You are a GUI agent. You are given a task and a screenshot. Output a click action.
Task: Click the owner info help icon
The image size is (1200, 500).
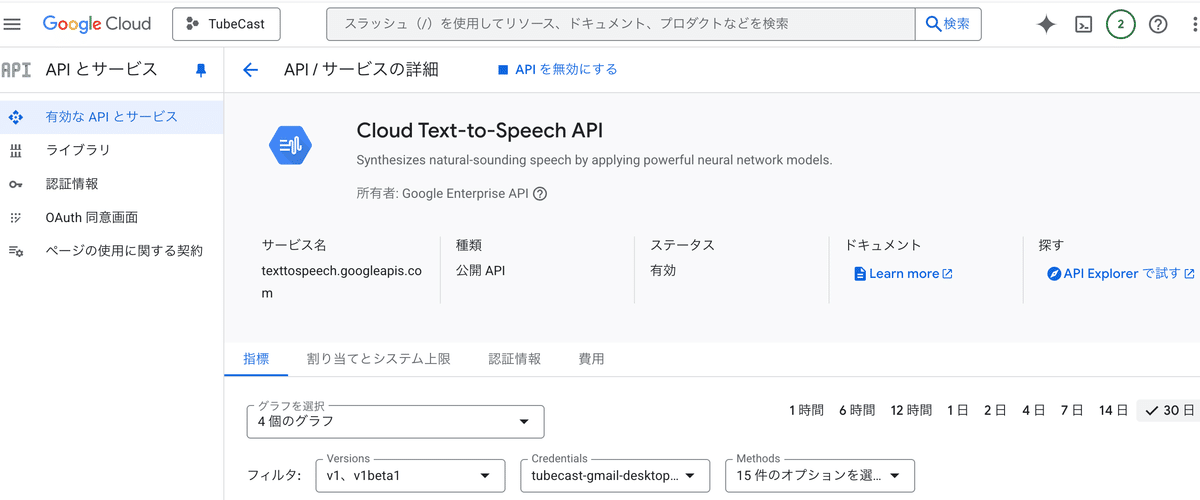point(540,194)
